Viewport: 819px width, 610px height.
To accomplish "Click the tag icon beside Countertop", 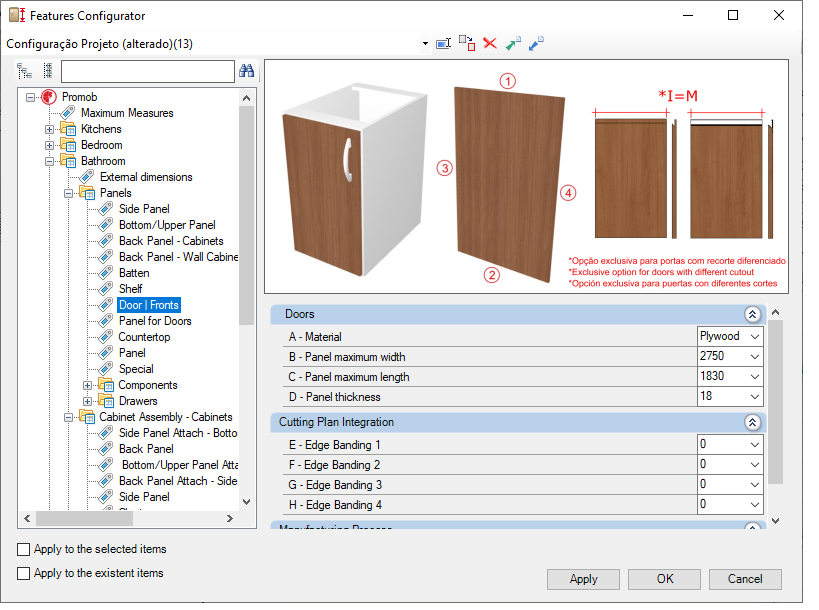I will (106, 337).
